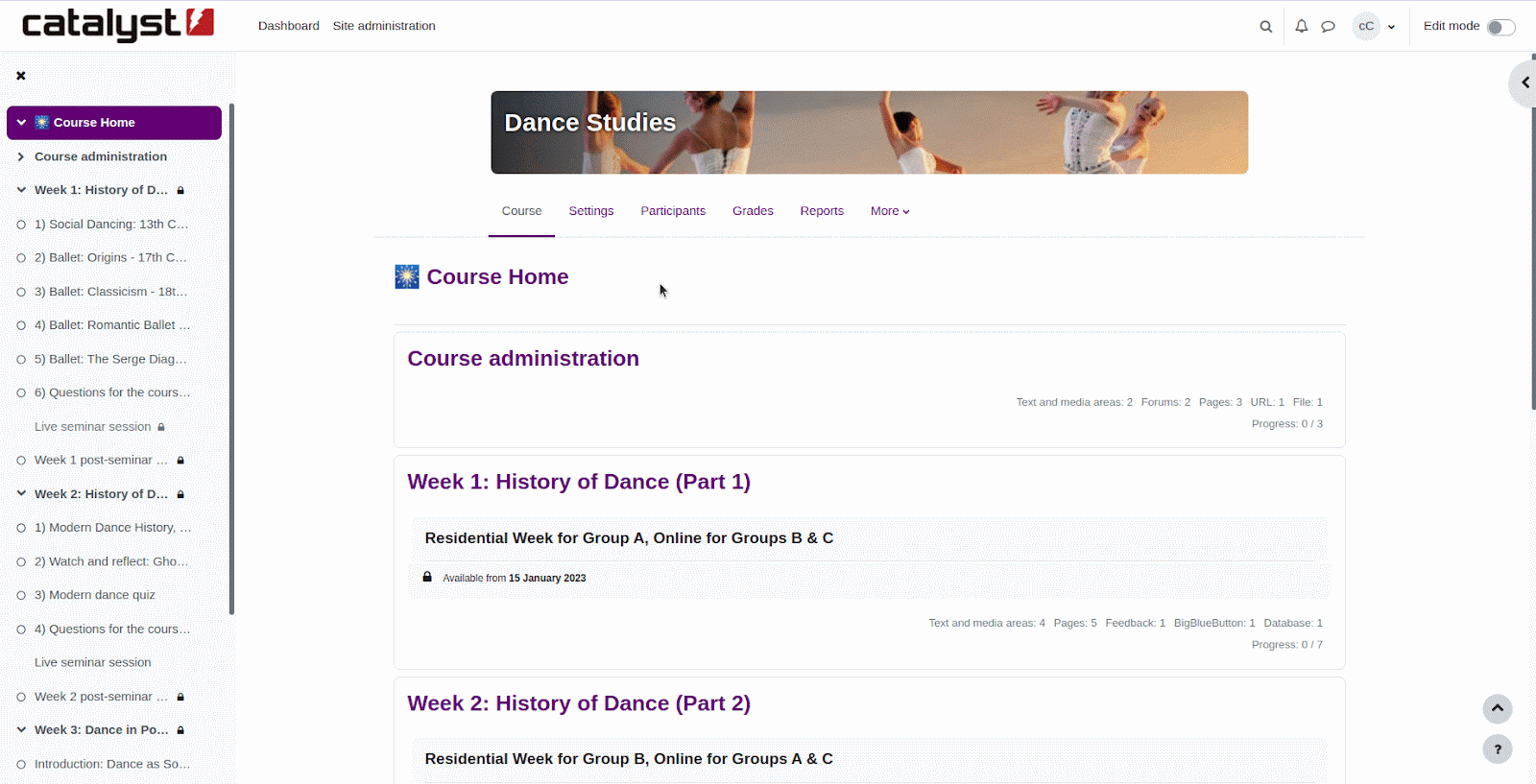
Task: Click the completion circle for 2) Ballet: Origins
Action: tap(21, 258)
